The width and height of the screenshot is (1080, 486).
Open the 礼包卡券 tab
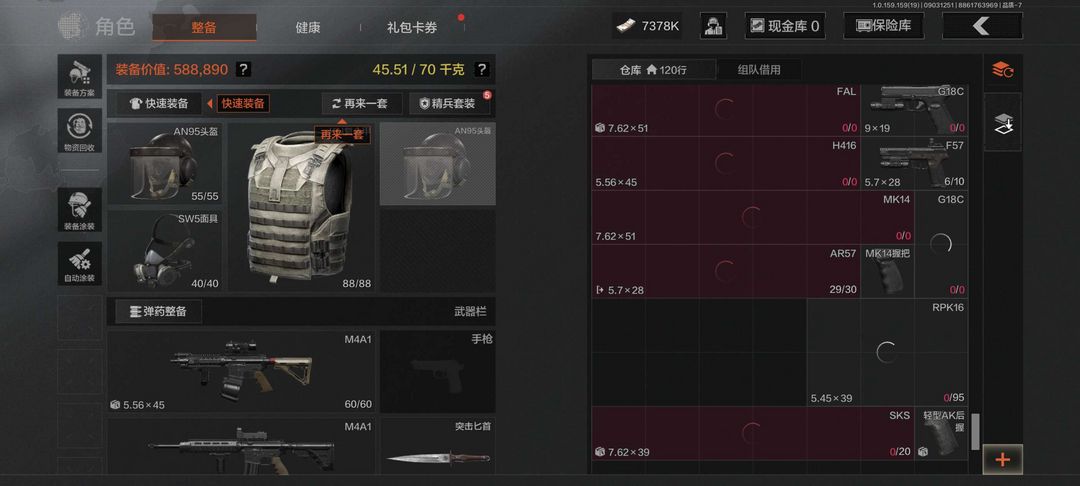pyautogui.click(x=412, y=28)
